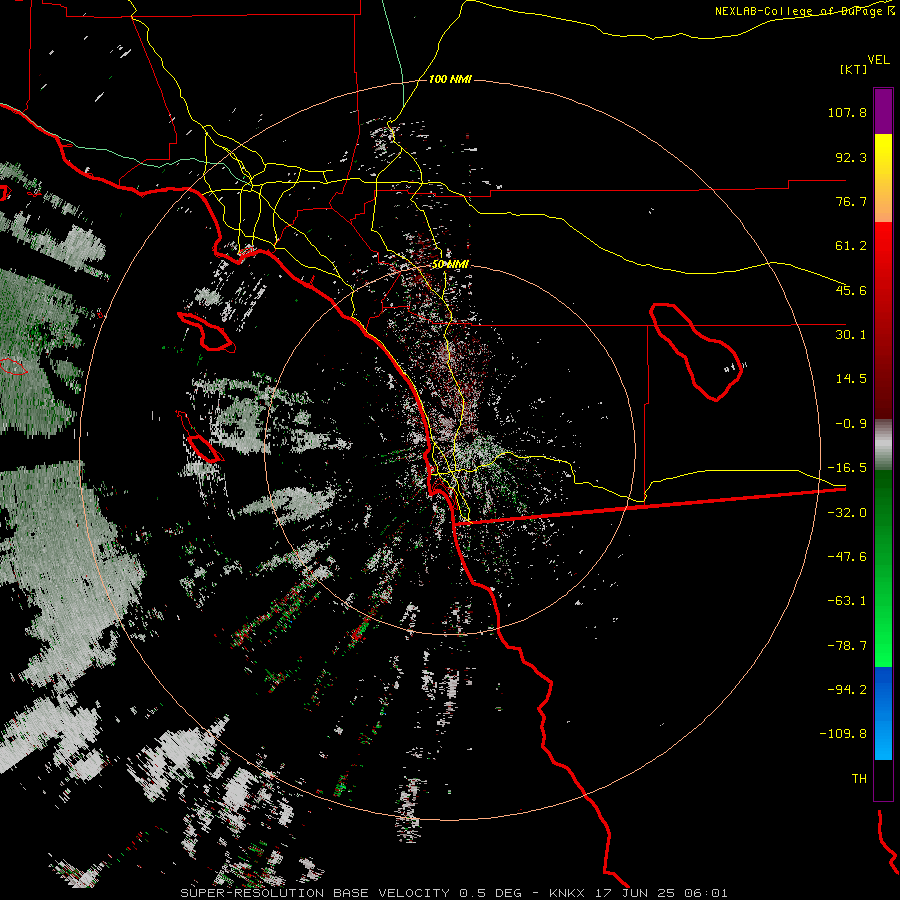
Task: Select the 107.8 legend value
Action: click(847, 112)
